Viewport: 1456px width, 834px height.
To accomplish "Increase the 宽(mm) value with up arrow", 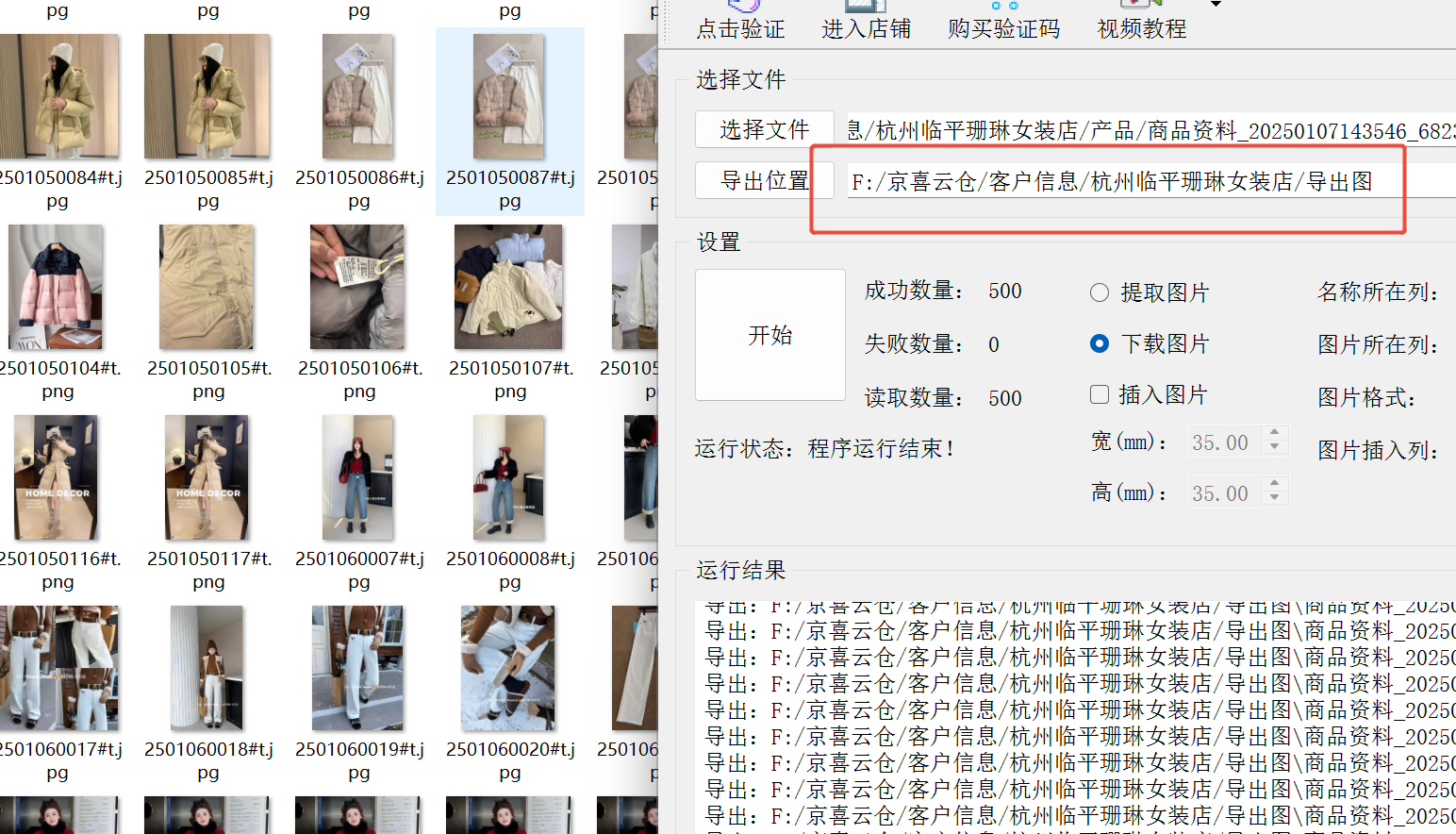I will pos(1275,433).
